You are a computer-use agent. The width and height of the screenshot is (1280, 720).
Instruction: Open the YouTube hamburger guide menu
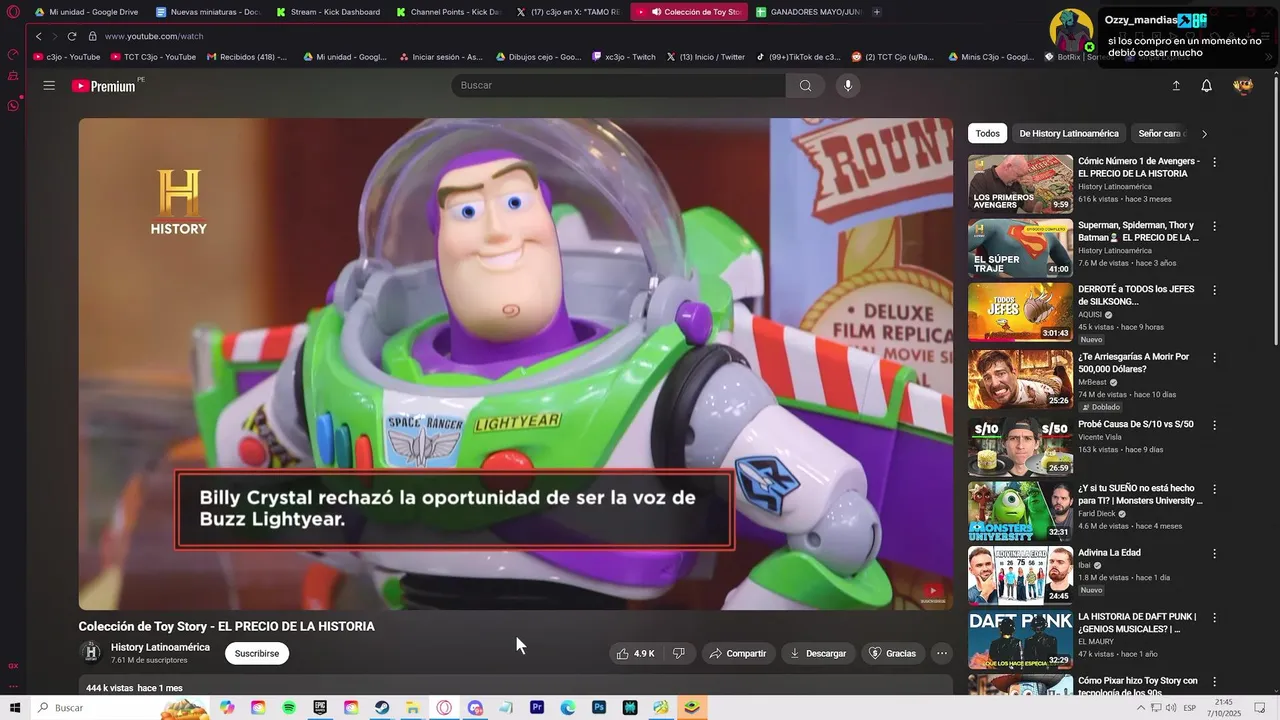(49, 86)
